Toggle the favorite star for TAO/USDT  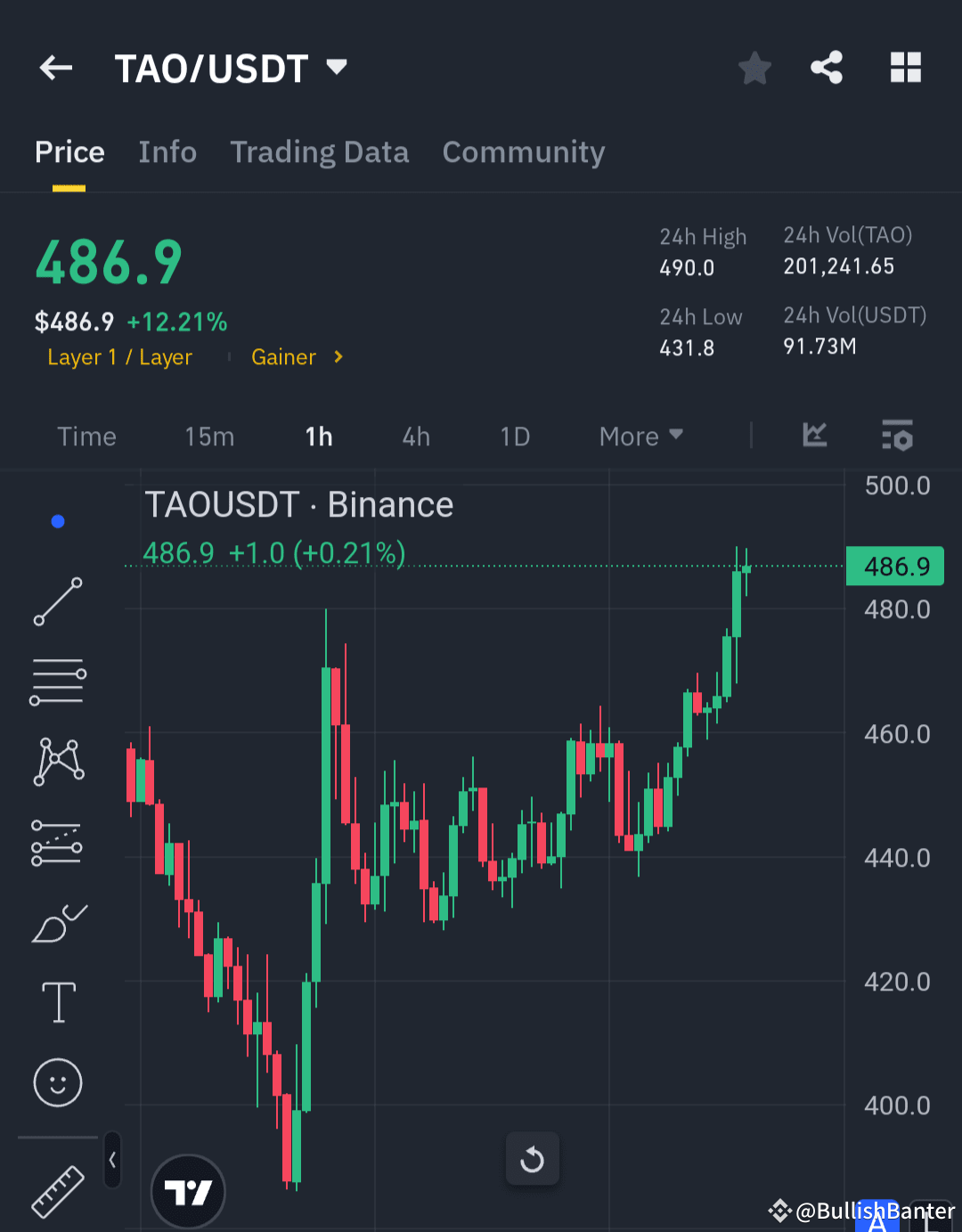pyautogui.click(x=754, y=67)
